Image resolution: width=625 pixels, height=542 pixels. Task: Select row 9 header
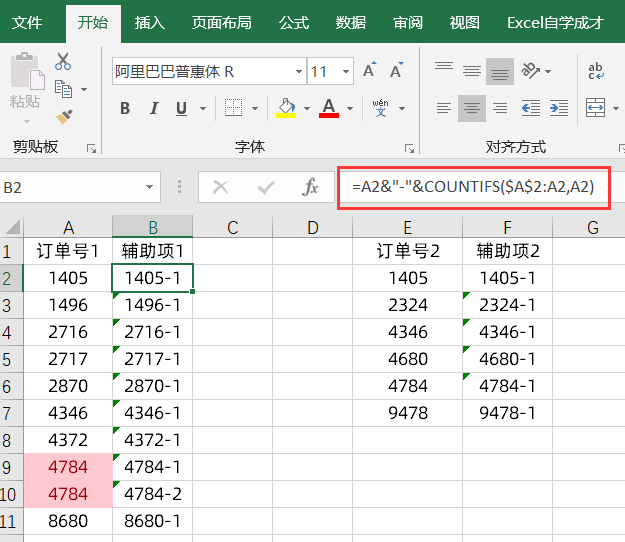click(x=11, y=467)
